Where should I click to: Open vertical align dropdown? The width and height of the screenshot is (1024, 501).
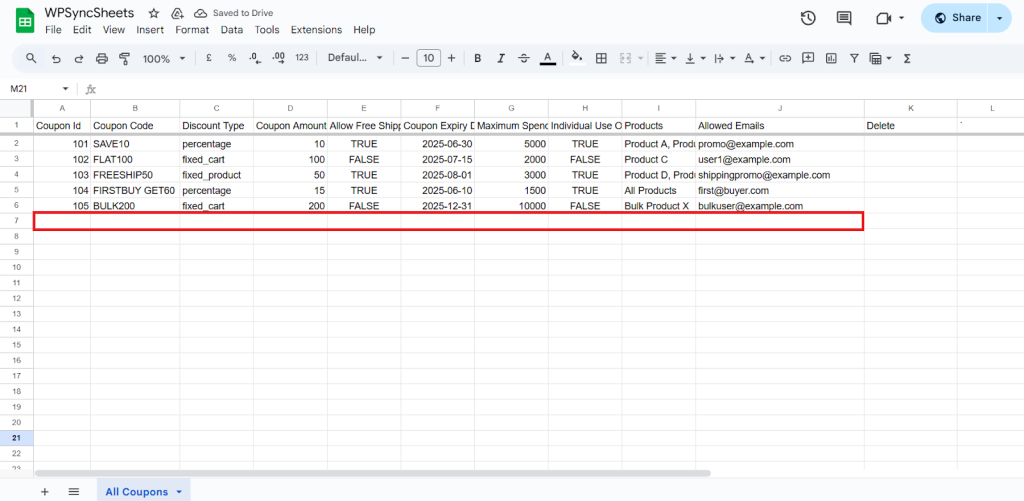click(x=695, y=58)
